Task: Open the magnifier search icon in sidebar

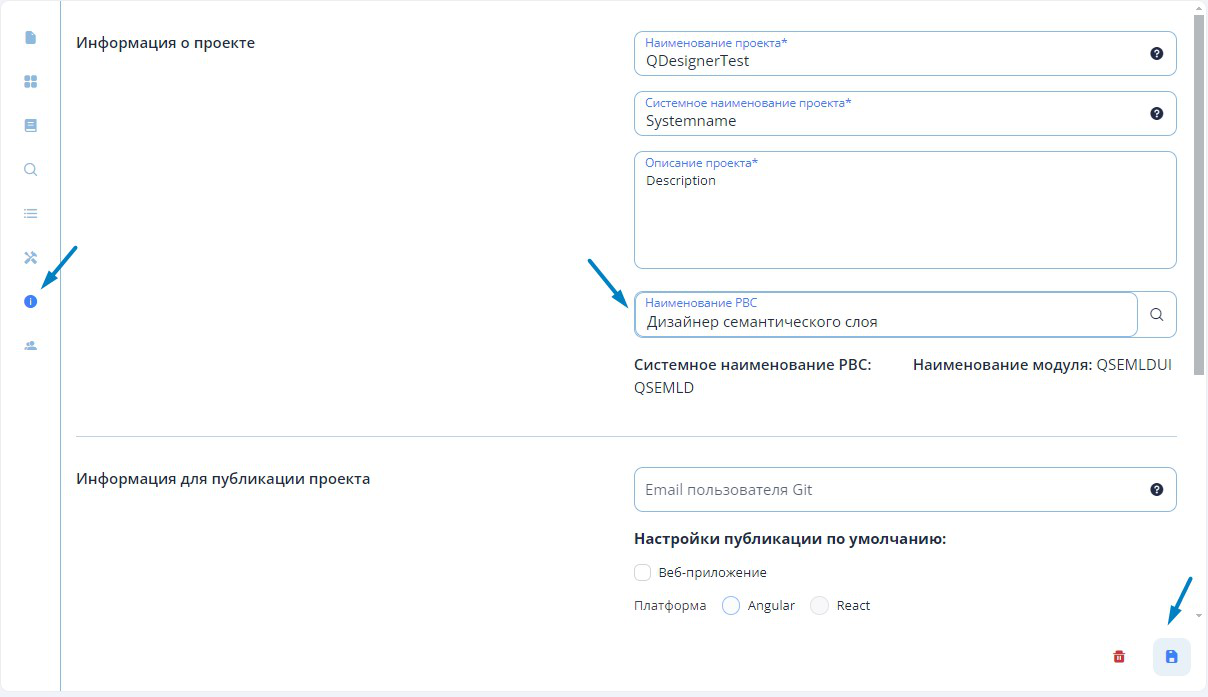Action: point(30,169)
